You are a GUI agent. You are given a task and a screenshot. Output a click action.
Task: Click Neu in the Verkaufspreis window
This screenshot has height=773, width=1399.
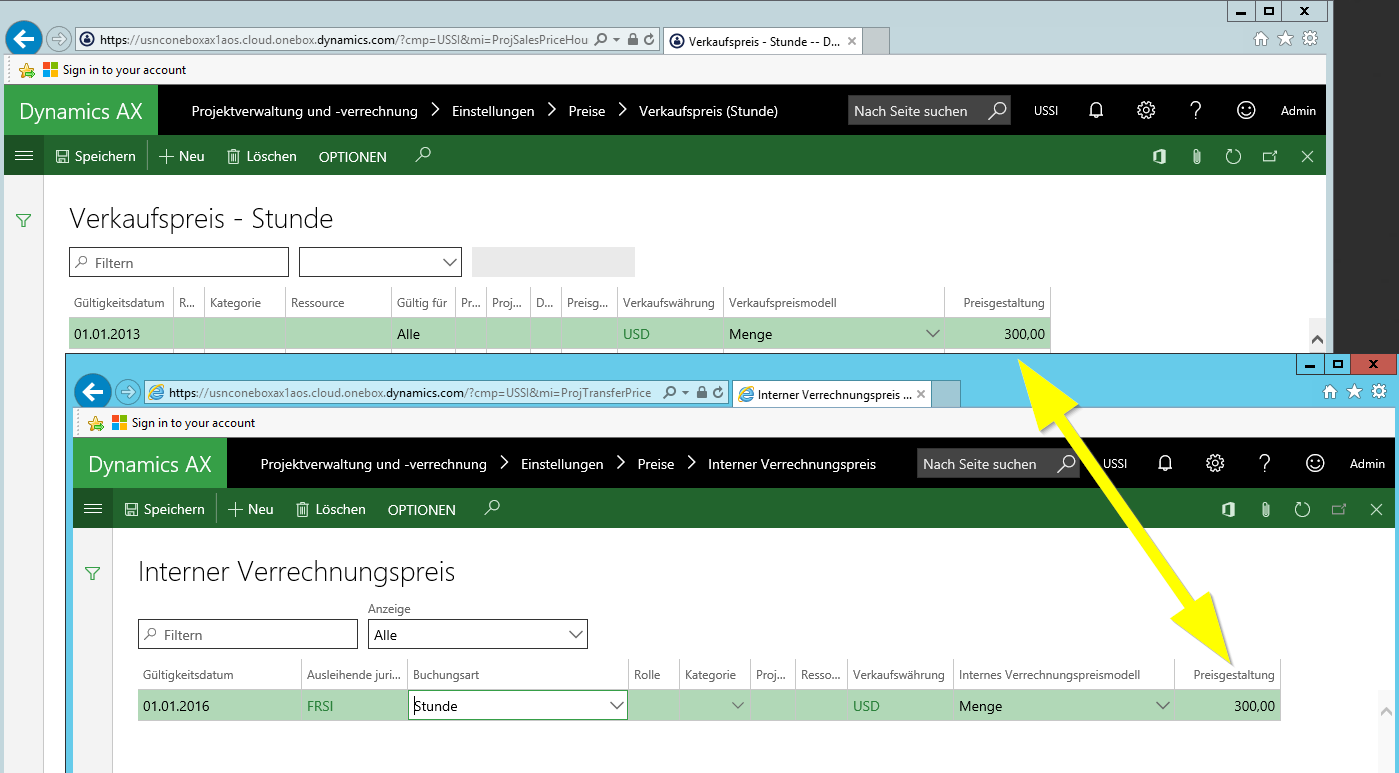pos(182,157)
